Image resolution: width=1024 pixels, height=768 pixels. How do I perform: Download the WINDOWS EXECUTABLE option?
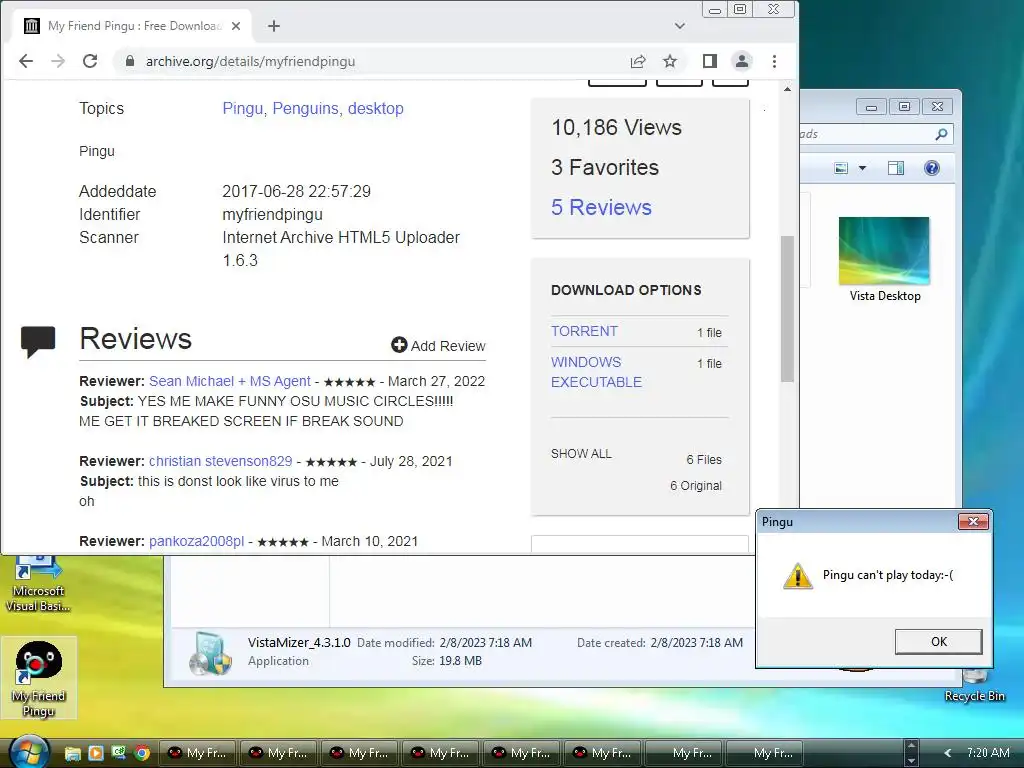pyautogui.click(x=596, y=372)
